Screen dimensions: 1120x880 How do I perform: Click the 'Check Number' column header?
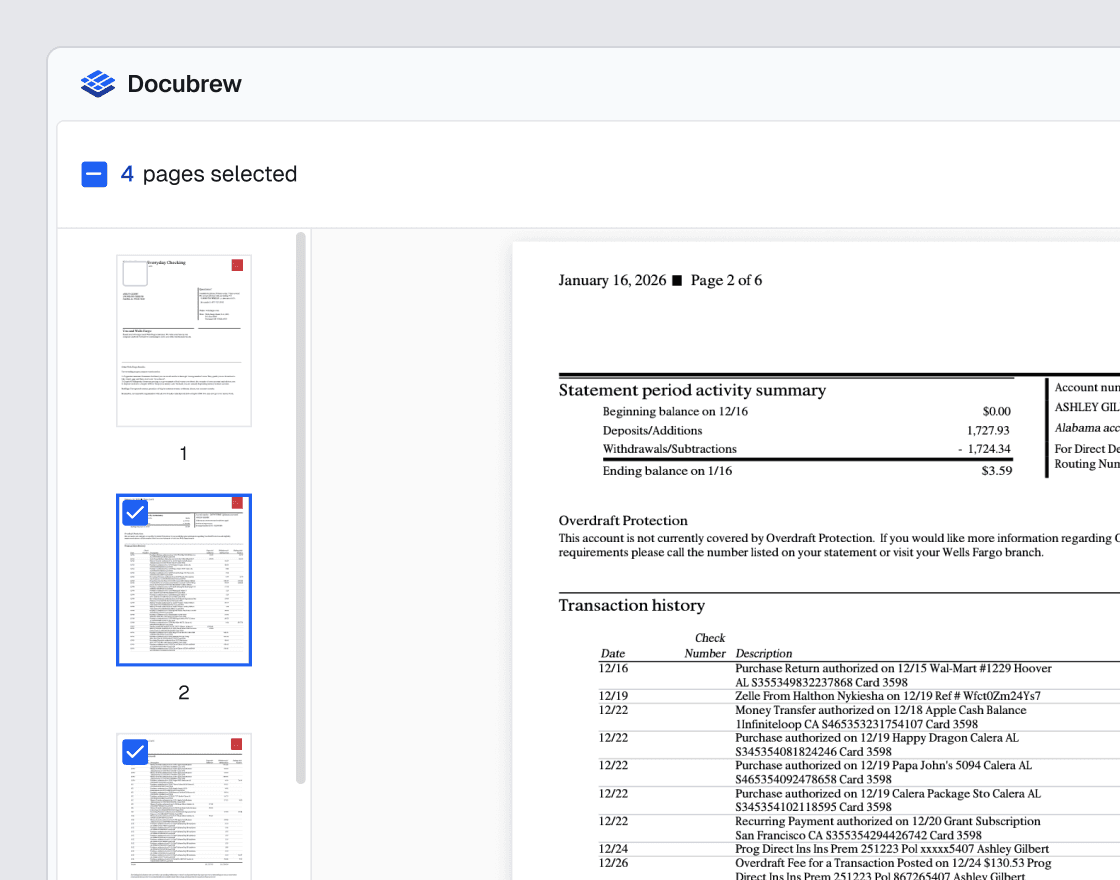tap(705, 646)
